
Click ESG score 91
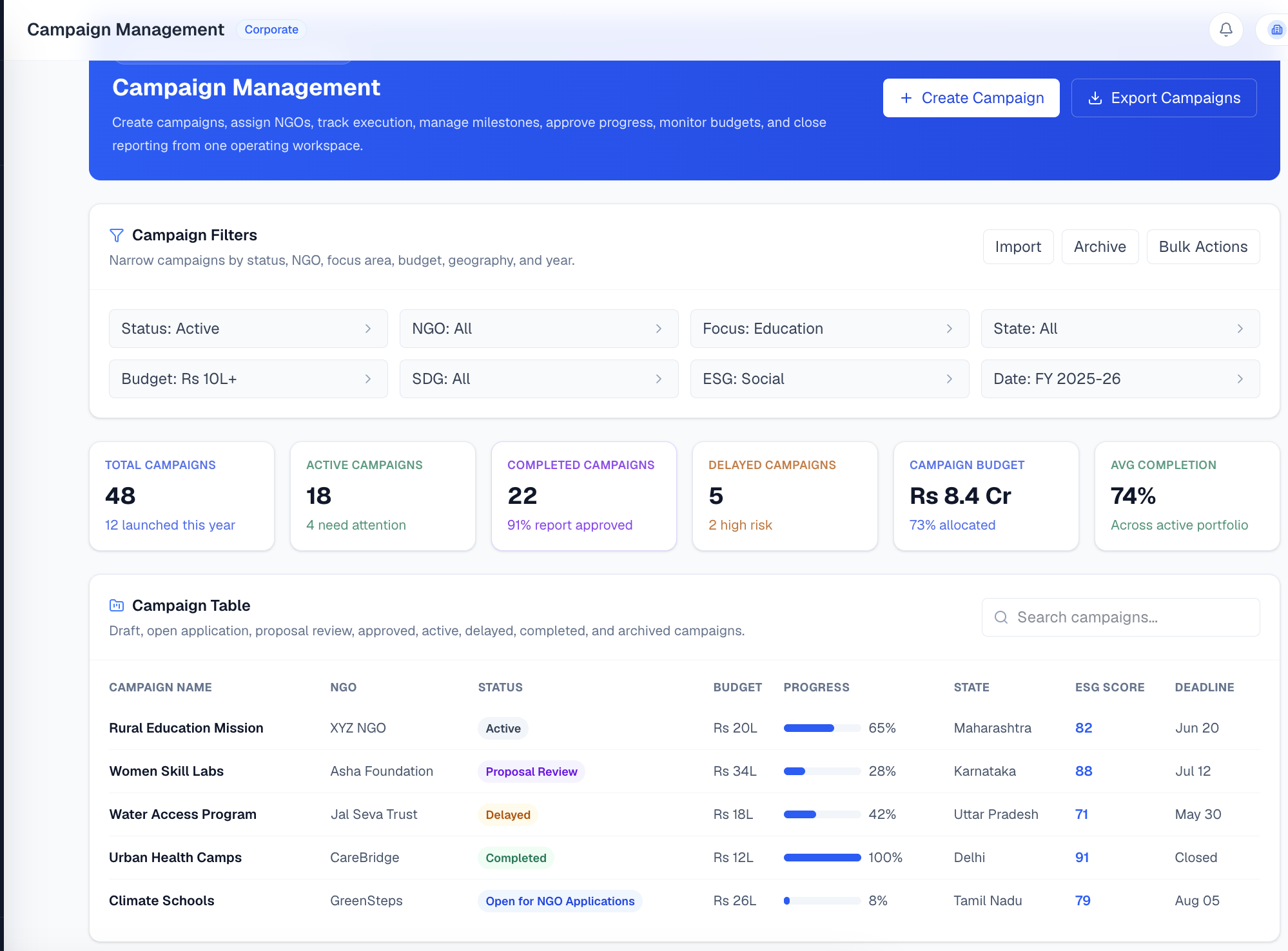tap(1082, 858)
